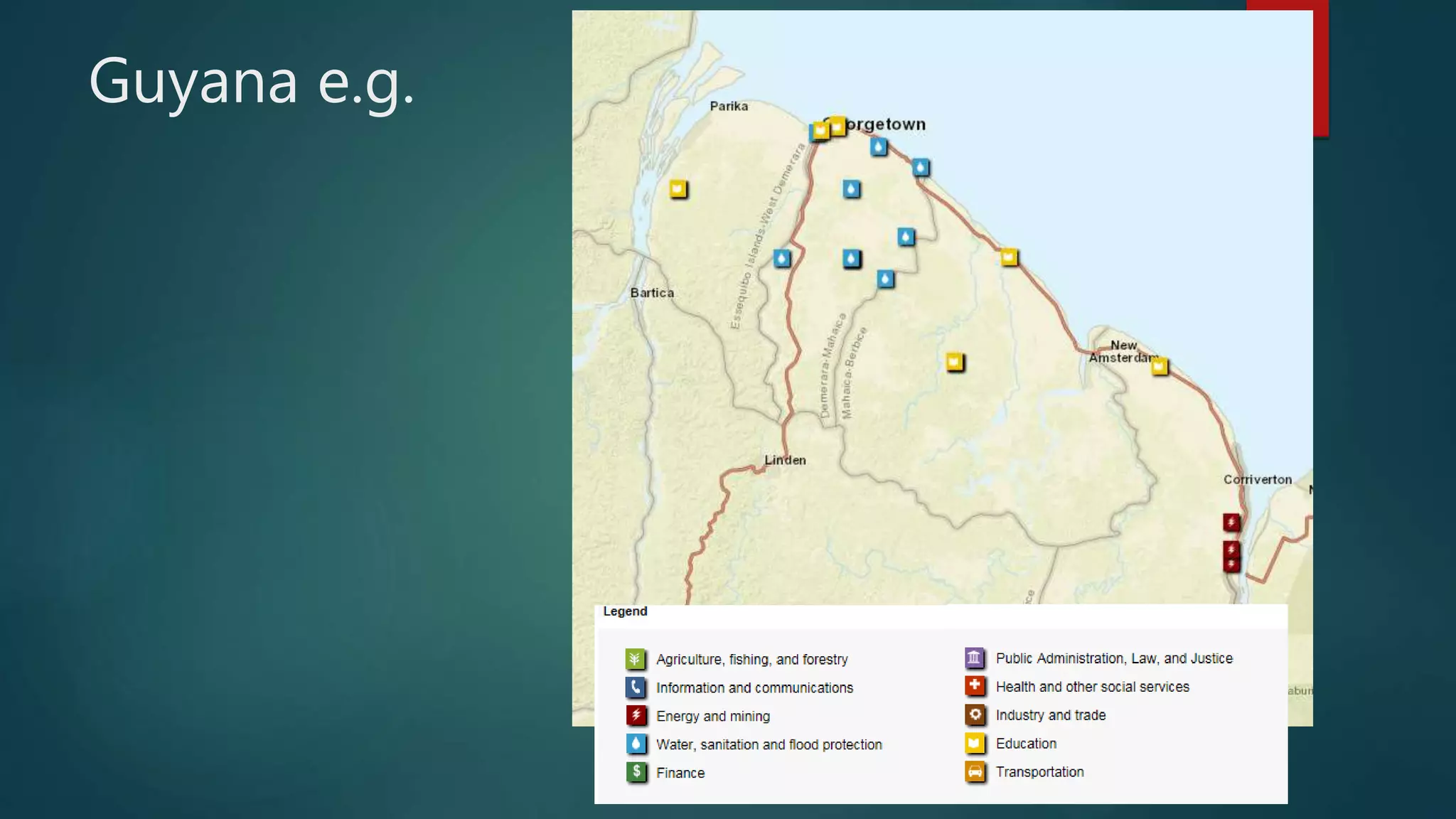Click the Health red cross legend icon

974,686
